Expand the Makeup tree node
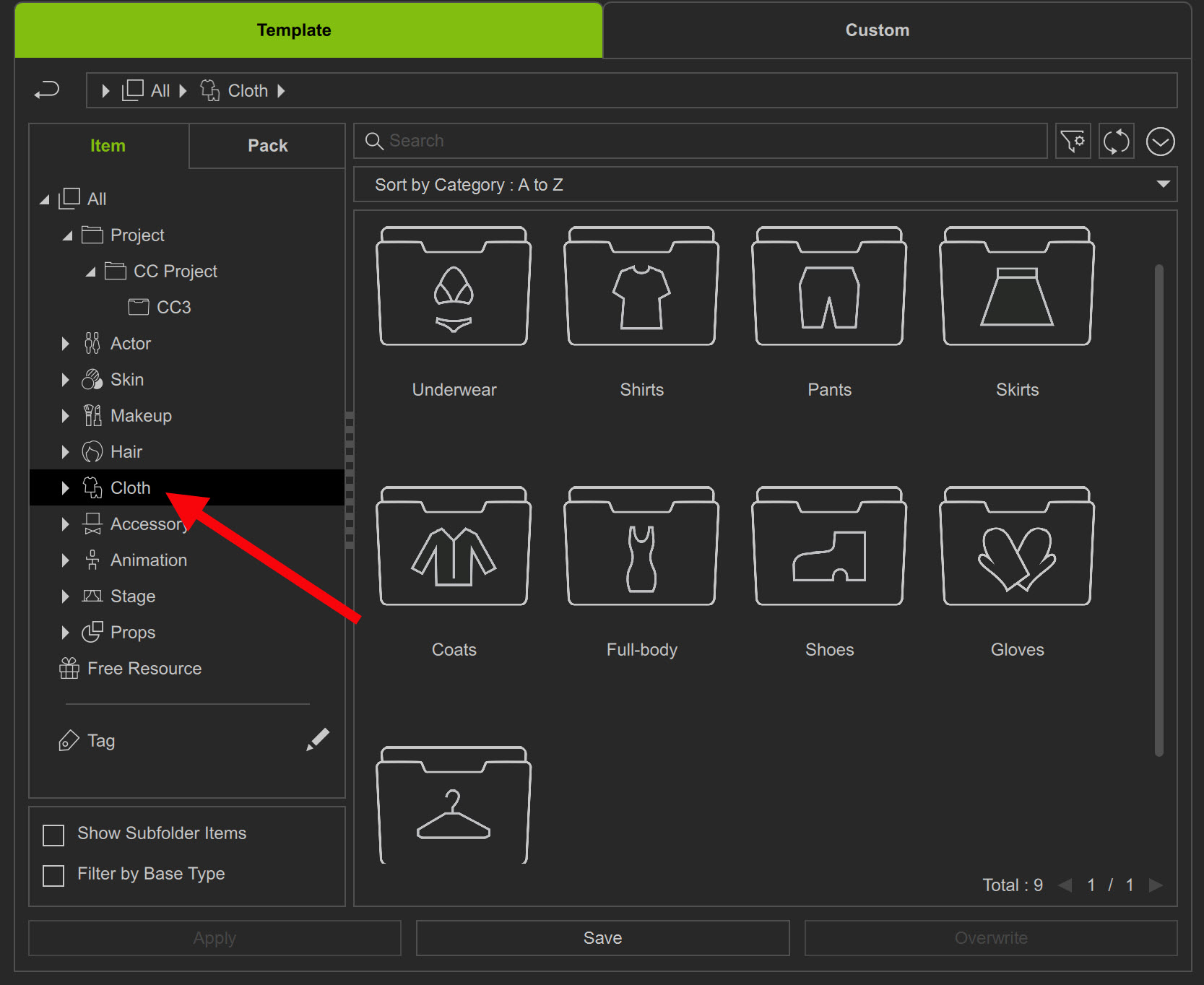 (x=65, y=416)
